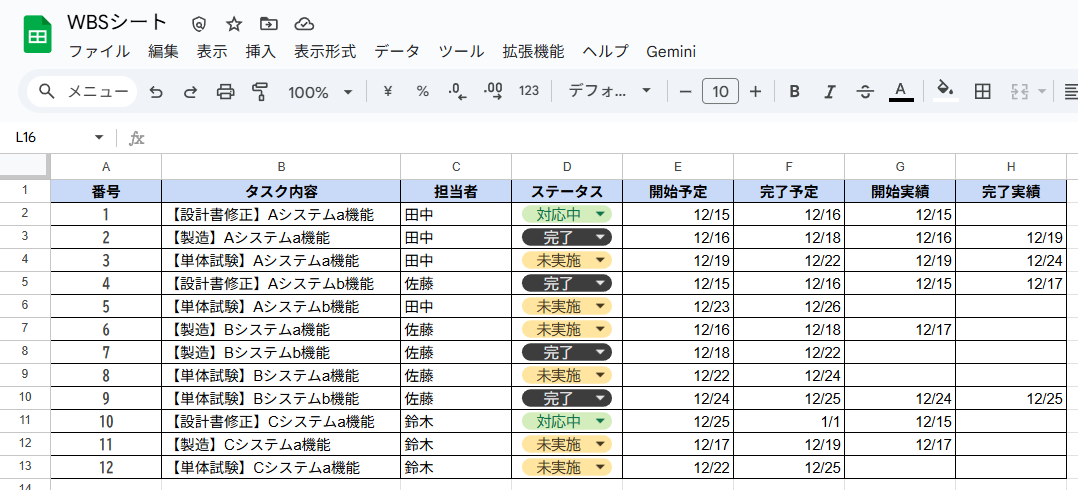Viewport: 1078px width, 490px height.
Task: Click the print icon
Action: pyautogui.click(x=226, y=92)
